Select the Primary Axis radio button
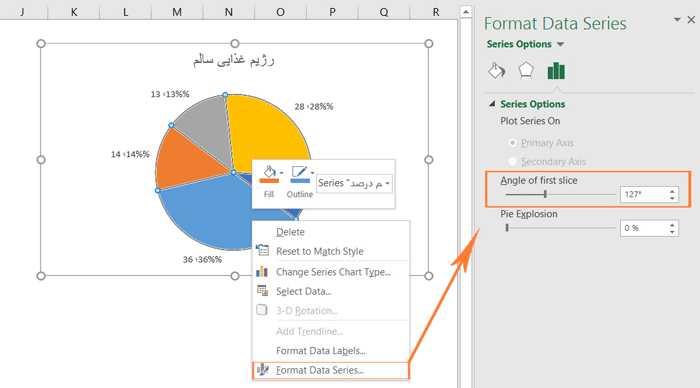The height and width of the screenshot is (388, 700). point(512,142)
